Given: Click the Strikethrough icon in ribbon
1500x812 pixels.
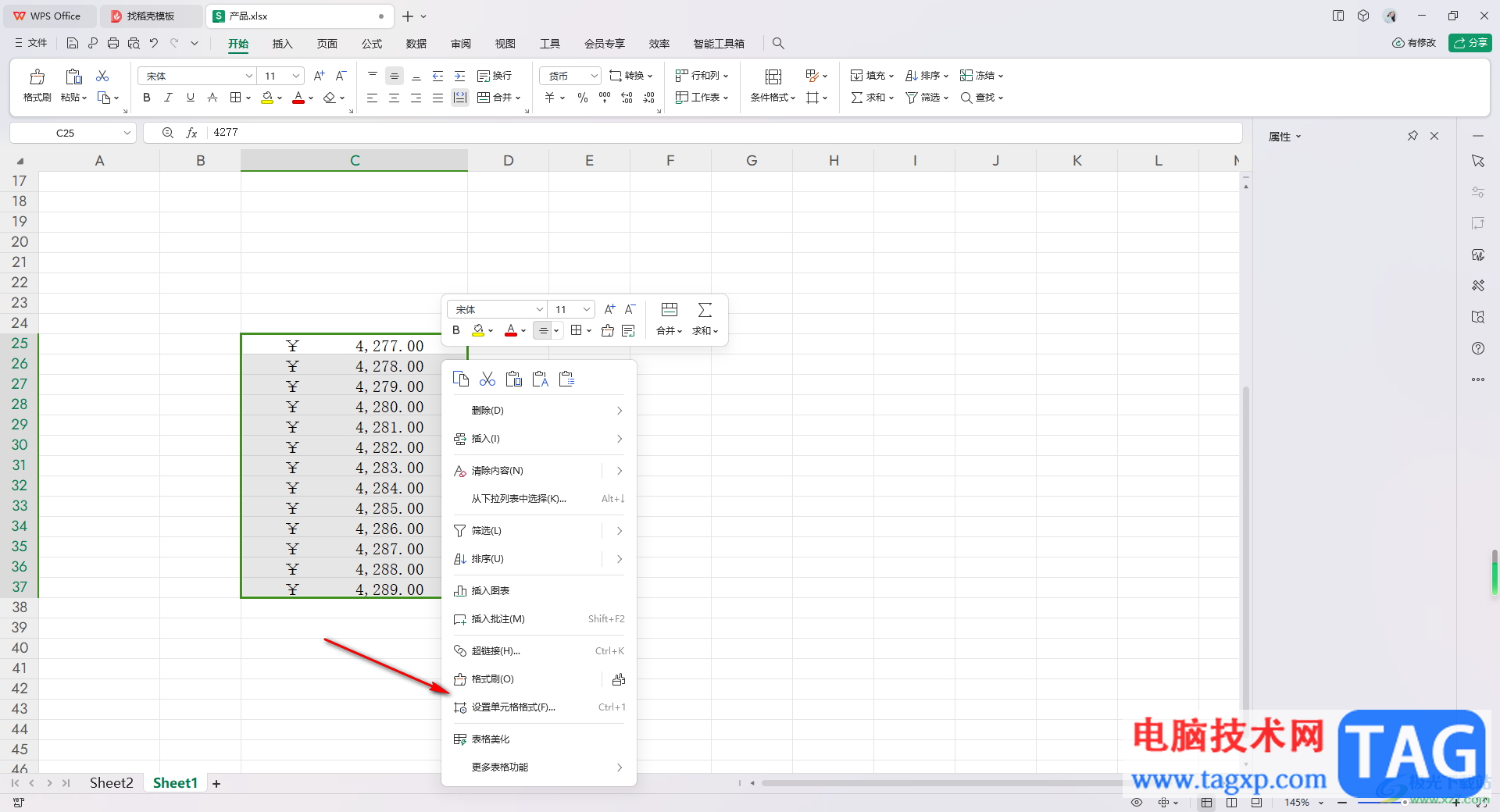Looking at the screenshot, I should [212, 98].
